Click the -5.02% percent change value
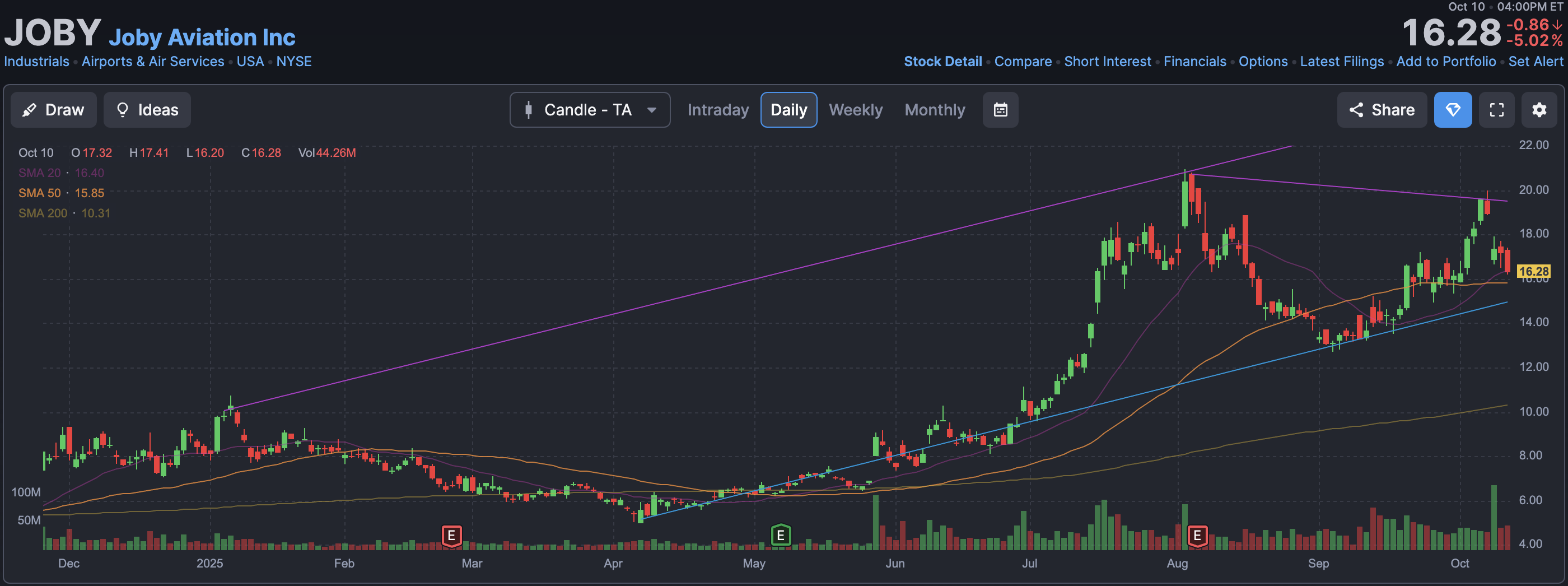Image resolution: width=1568 pixels, height=586 pixels. (x=1534, y=41)
